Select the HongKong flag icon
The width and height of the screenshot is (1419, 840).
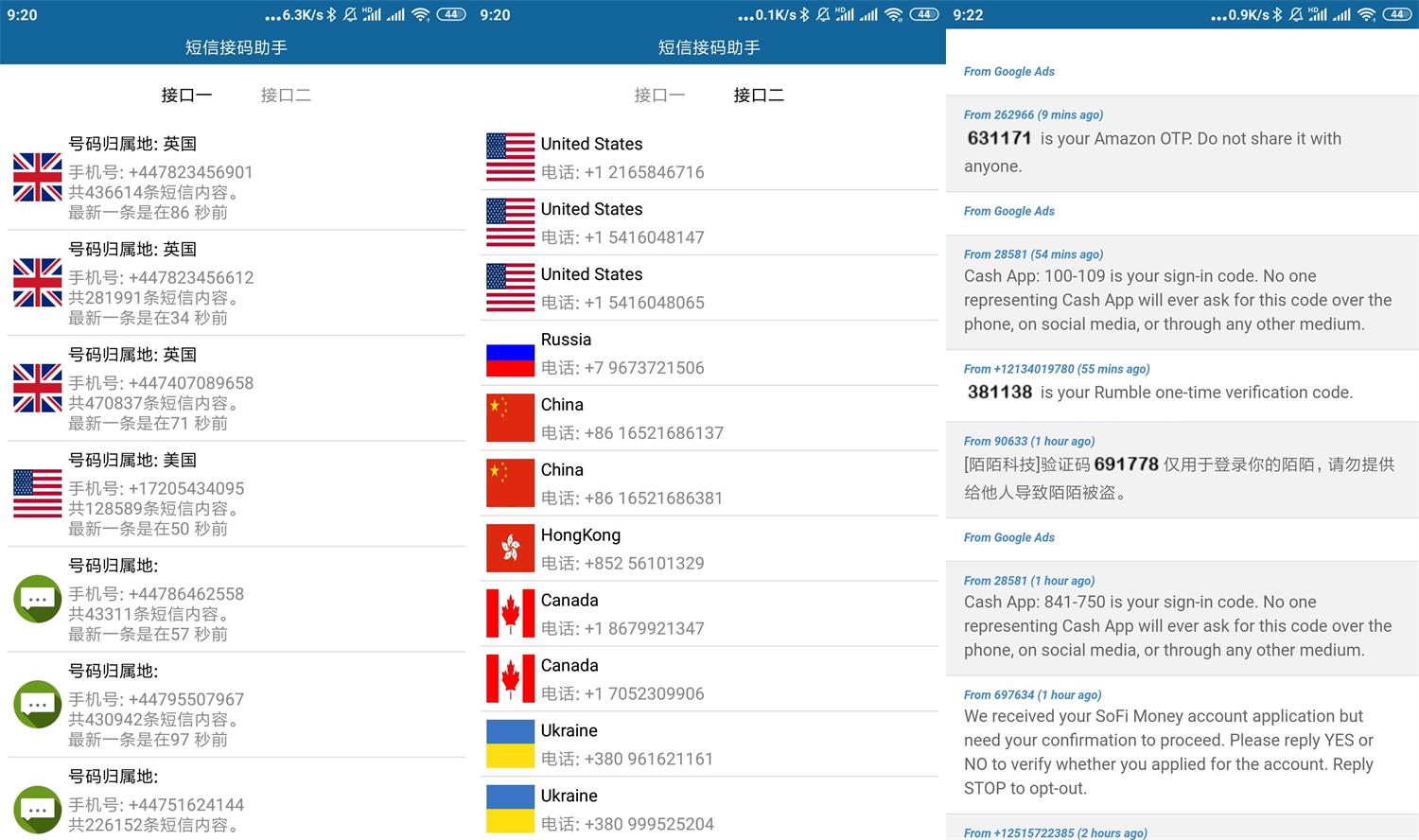coord(510,549)
